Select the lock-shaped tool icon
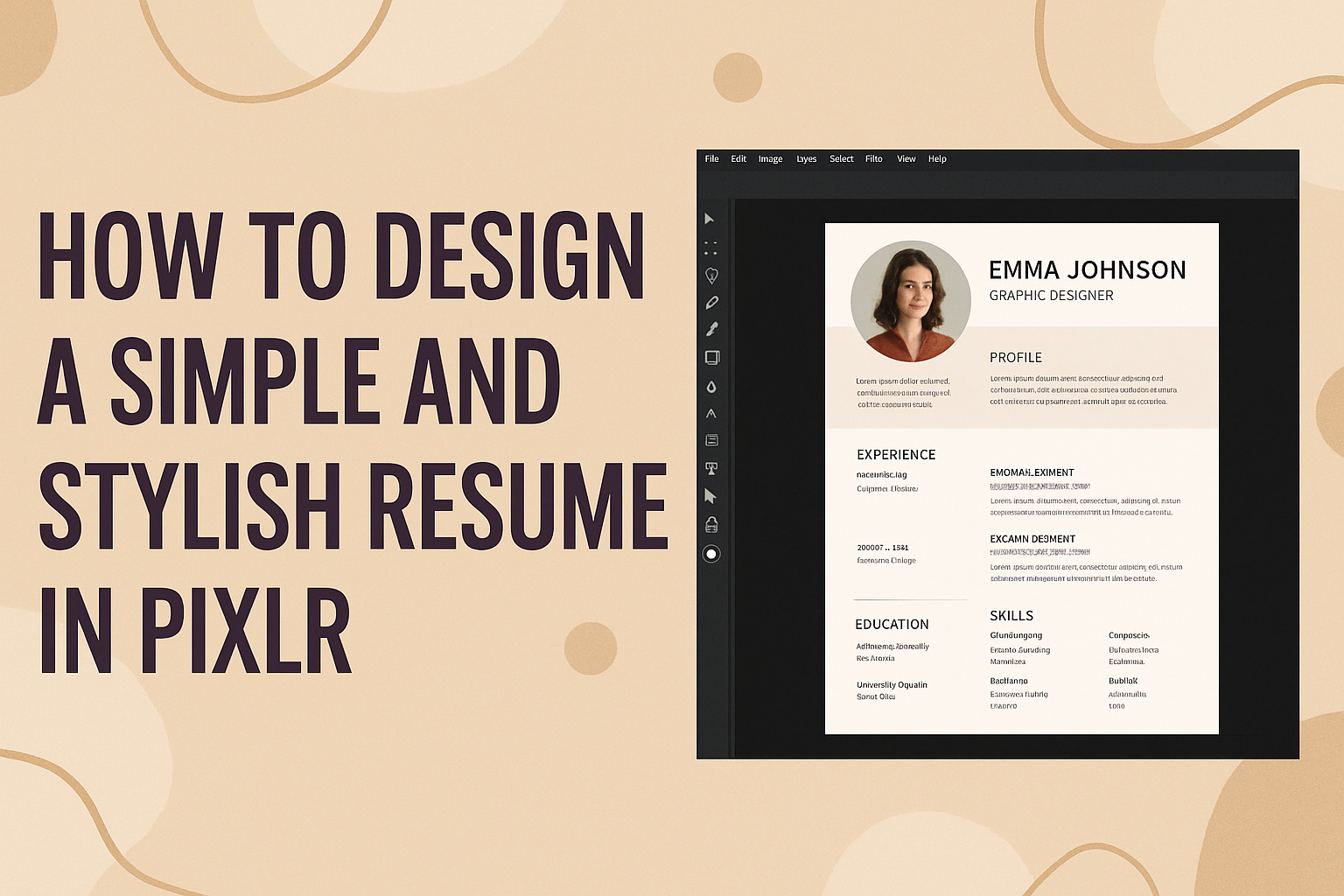Image resolution: width=1344 pixels, height=896 pixels. click(711, 525)
